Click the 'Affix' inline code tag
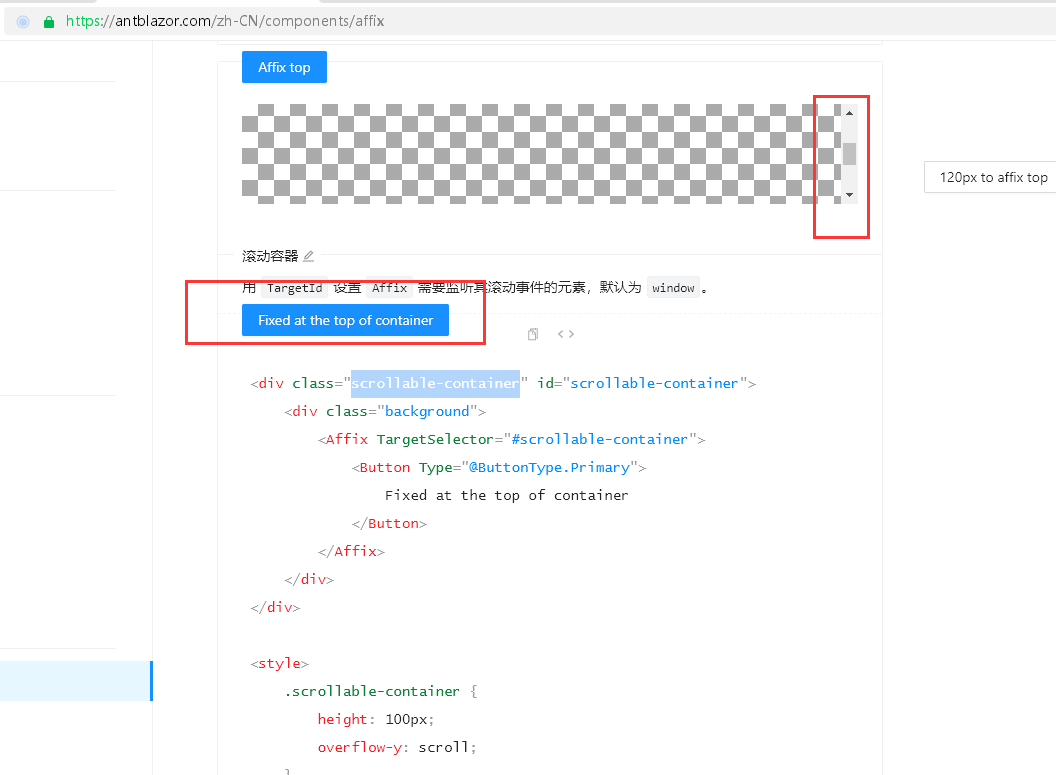The height and width of the screenshot is (775, 1056). 389,287
